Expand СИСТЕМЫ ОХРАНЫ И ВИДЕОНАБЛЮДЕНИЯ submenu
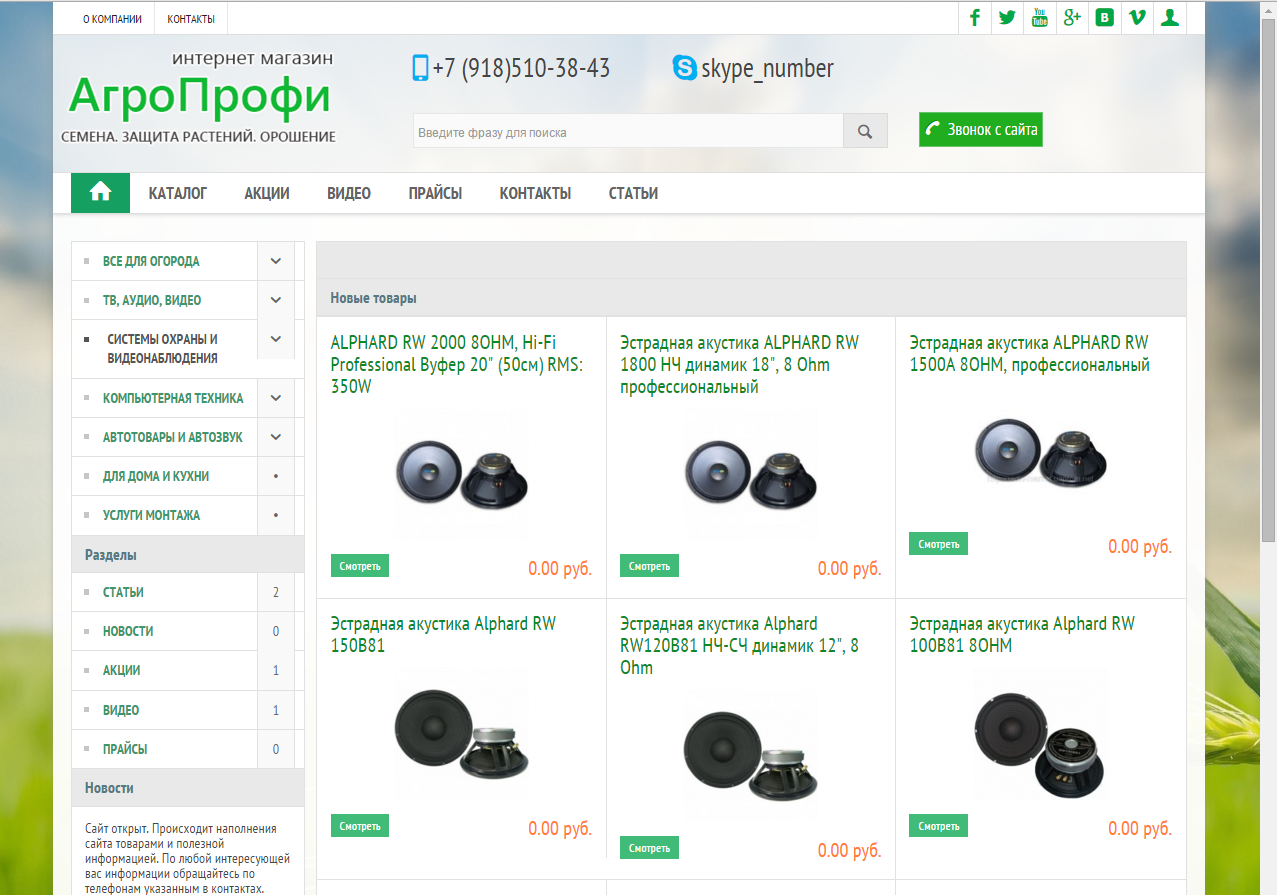This screenshot has height=895, width=1277. point(276,339)
